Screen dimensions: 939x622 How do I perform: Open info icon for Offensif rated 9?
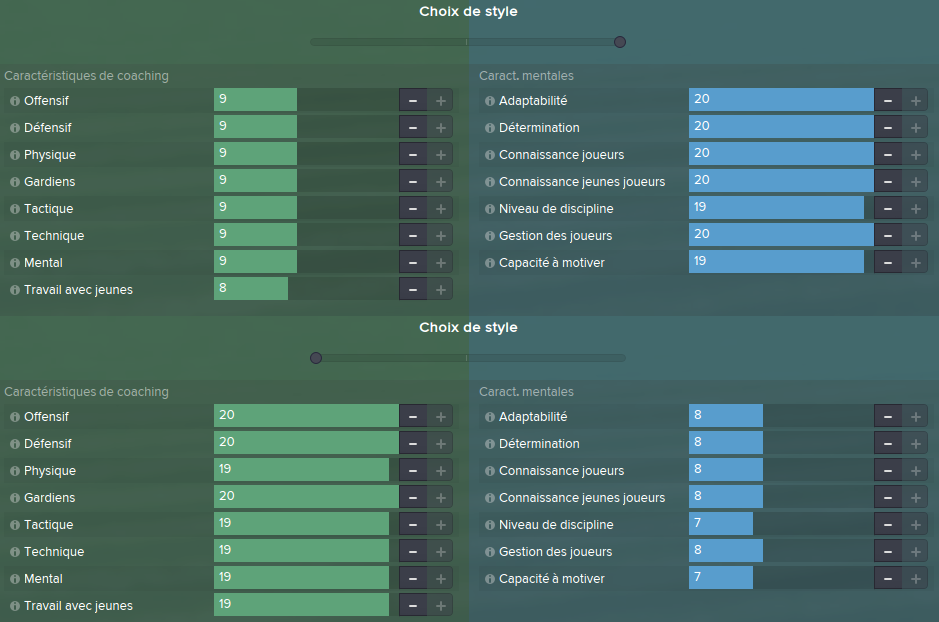click(15, 101)
